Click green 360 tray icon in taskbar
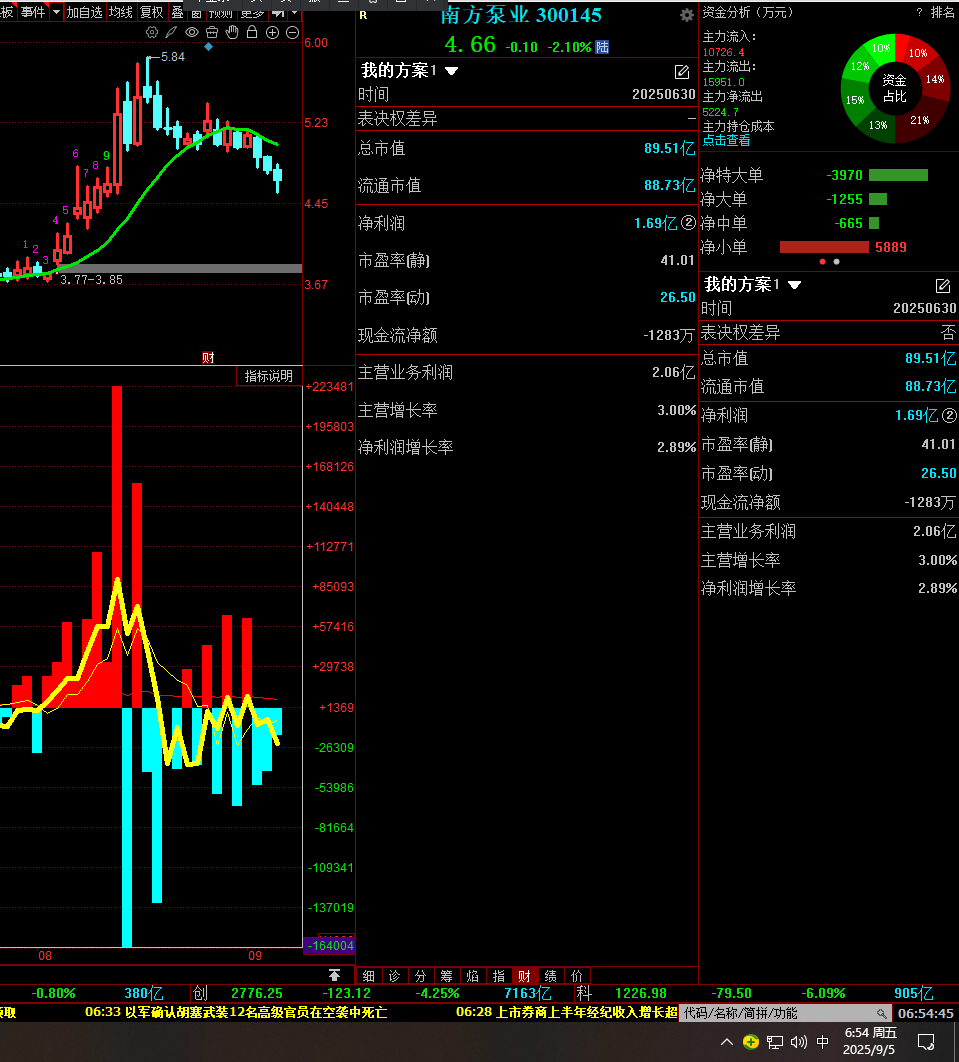 click(750, 1042)
